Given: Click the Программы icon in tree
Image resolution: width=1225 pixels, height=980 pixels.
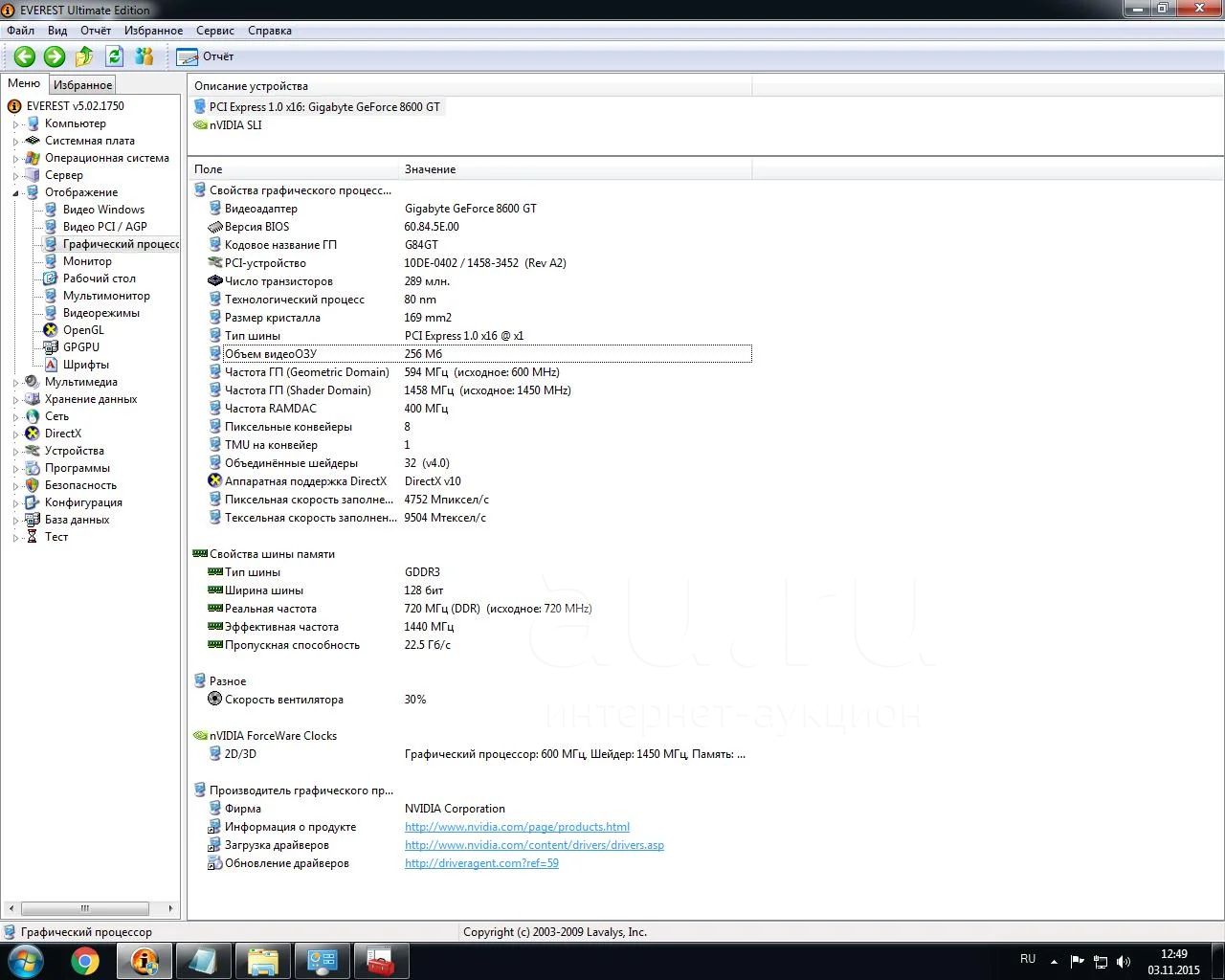Looking at the screenshot, I should pos(33,468).
